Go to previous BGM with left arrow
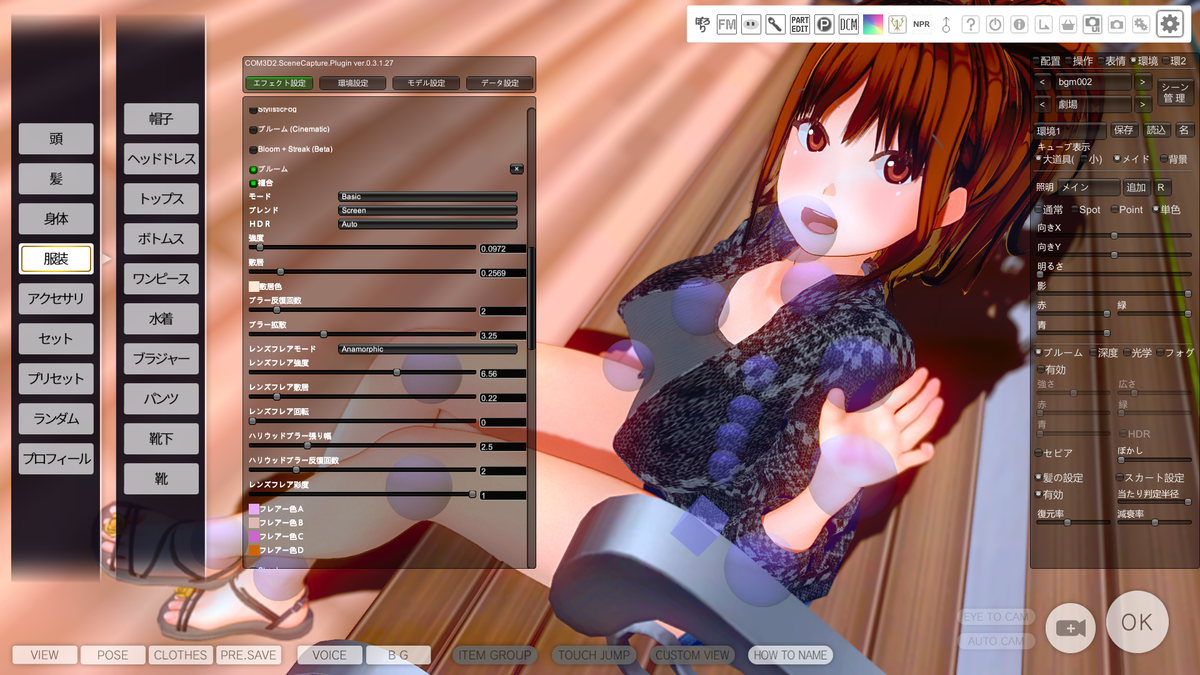Screen dimensions: 1200x675 click(x=1044, y=82)
